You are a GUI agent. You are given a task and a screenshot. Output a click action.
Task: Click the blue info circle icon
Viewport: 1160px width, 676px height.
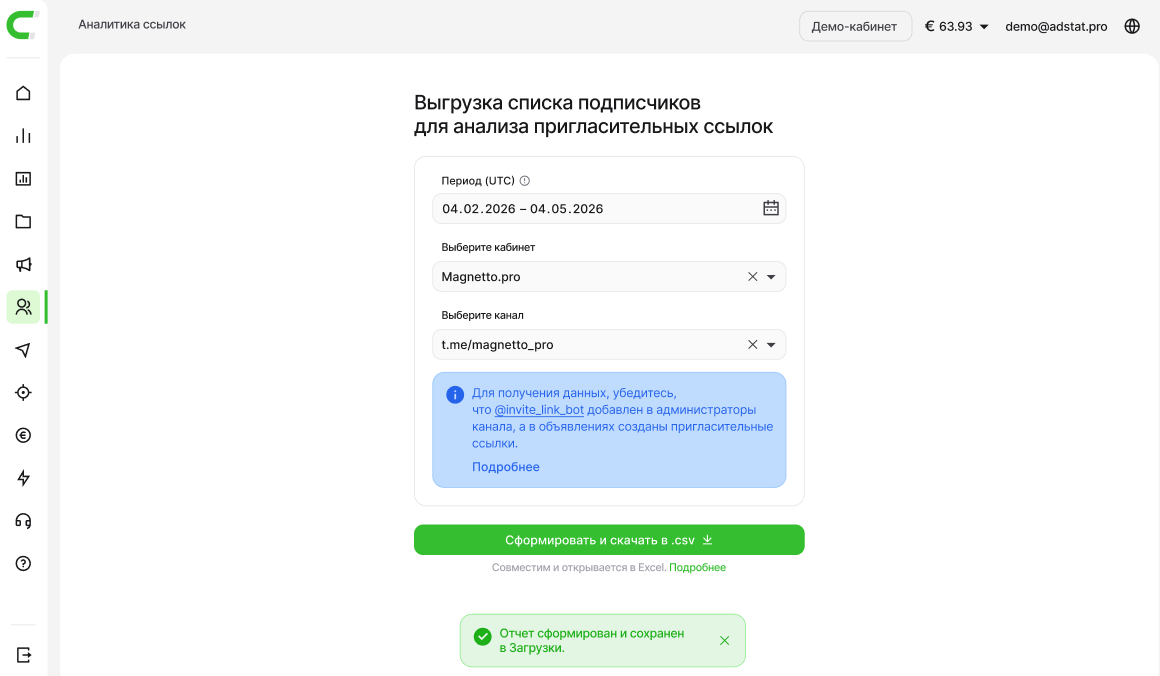click(x=455, y=395)
